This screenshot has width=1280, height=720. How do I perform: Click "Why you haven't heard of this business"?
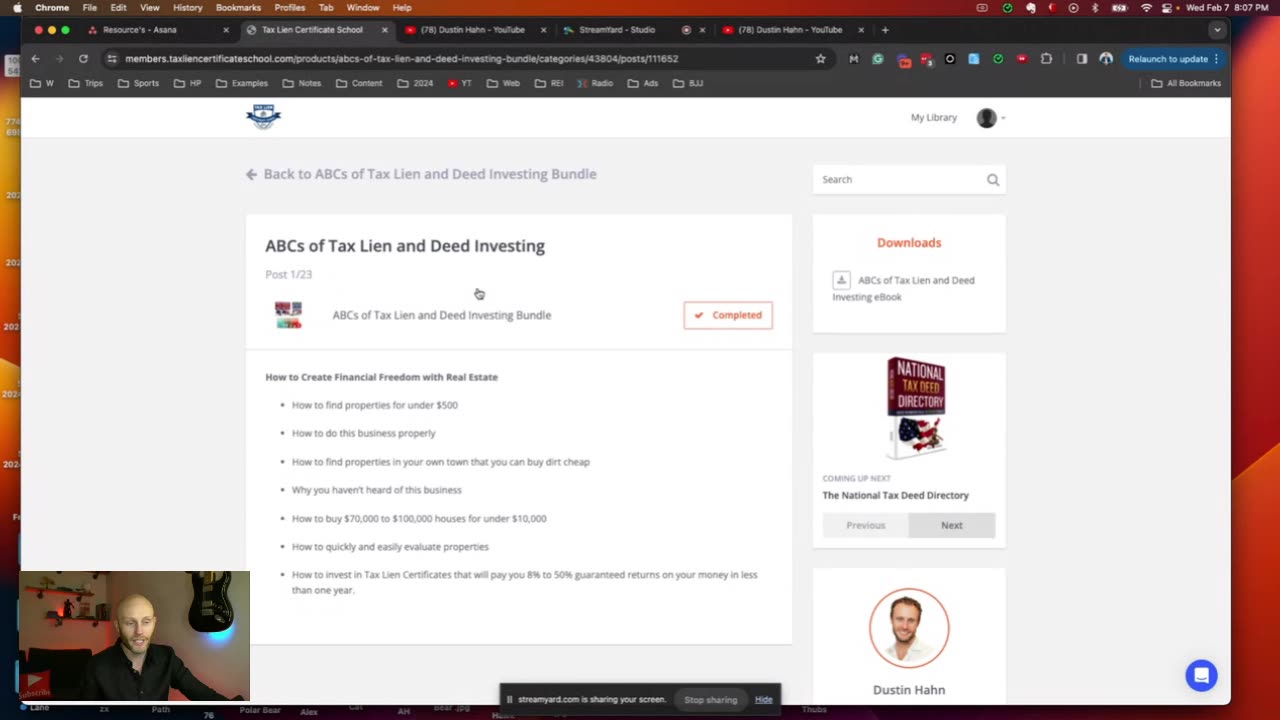377,490
